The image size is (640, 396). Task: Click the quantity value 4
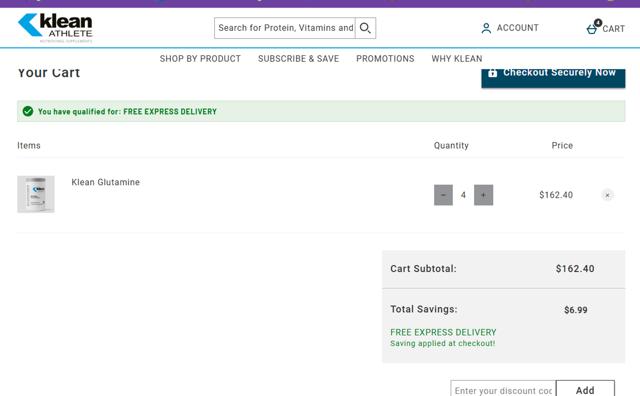point(463,195)
